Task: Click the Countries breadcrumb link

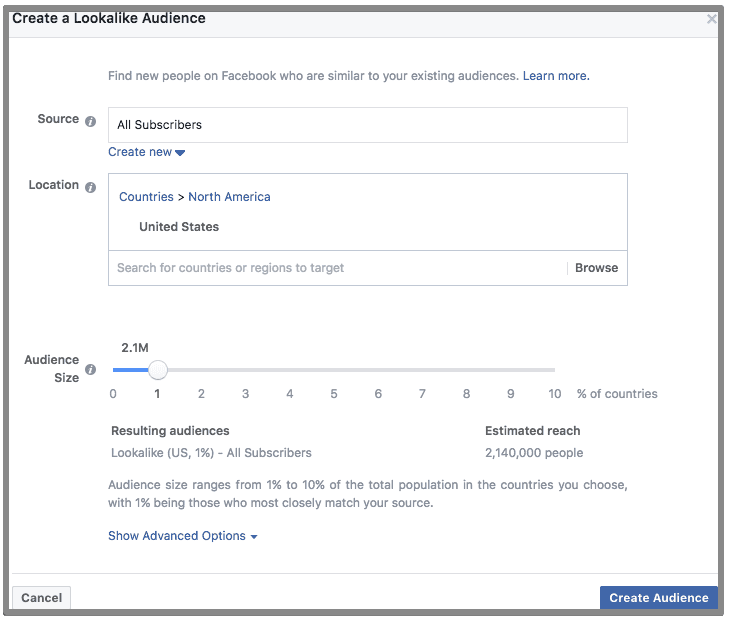Action: [x=146, y=197]
